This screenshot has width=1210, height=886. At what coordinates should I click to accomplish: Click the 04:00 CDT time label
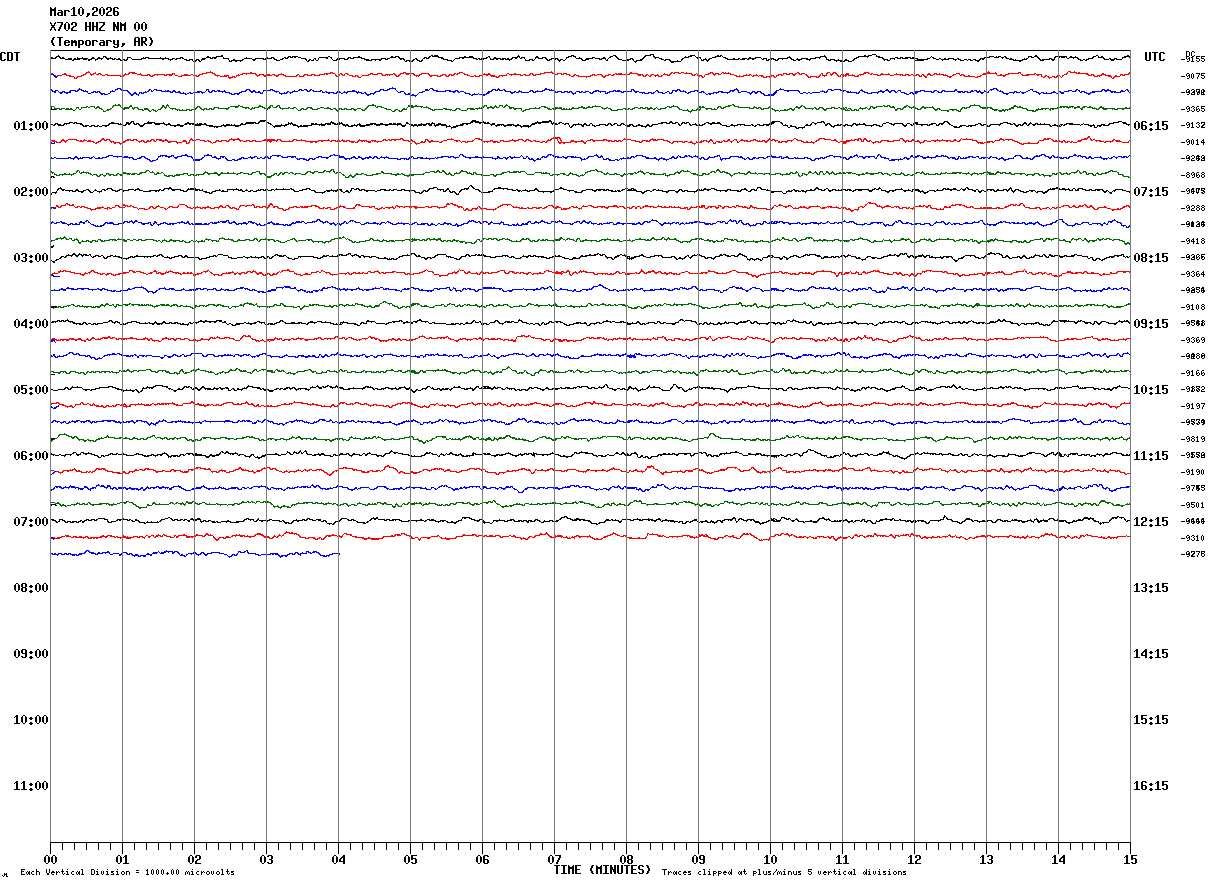tap(31, 324)
